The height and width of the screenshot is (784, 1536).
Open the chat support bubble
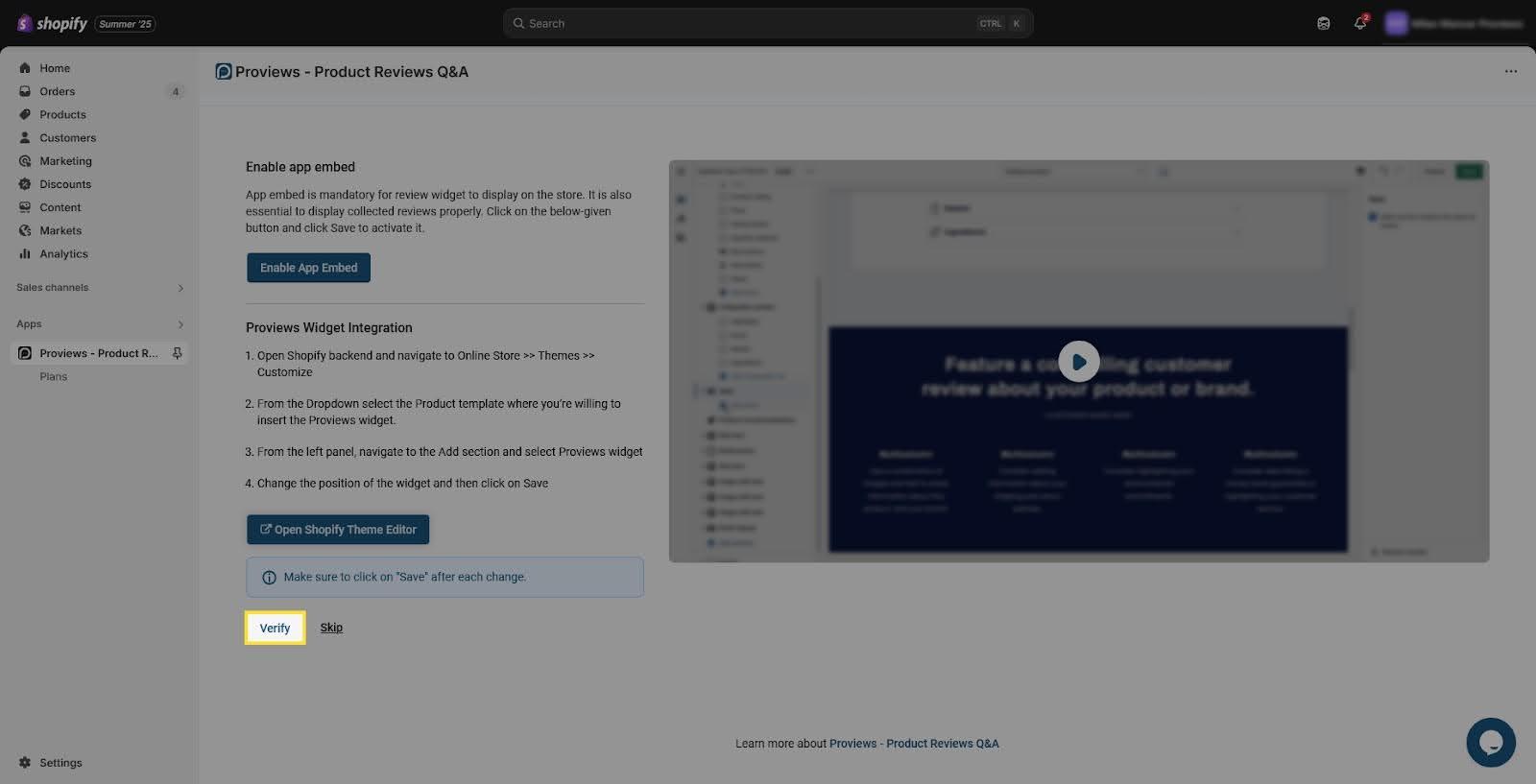[1490, 742]
